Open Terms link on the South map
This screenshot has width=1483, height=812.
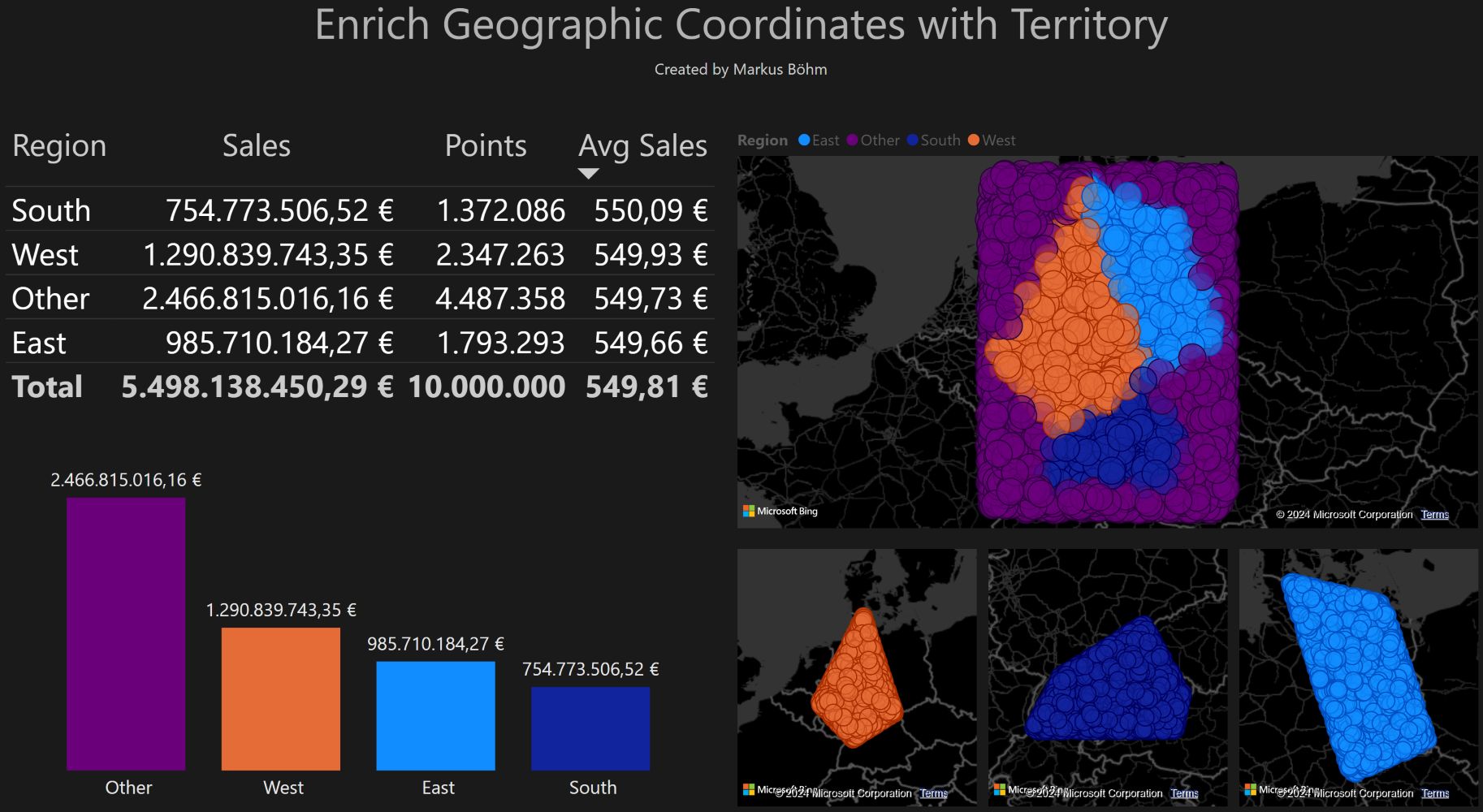tap(1185, 793)
